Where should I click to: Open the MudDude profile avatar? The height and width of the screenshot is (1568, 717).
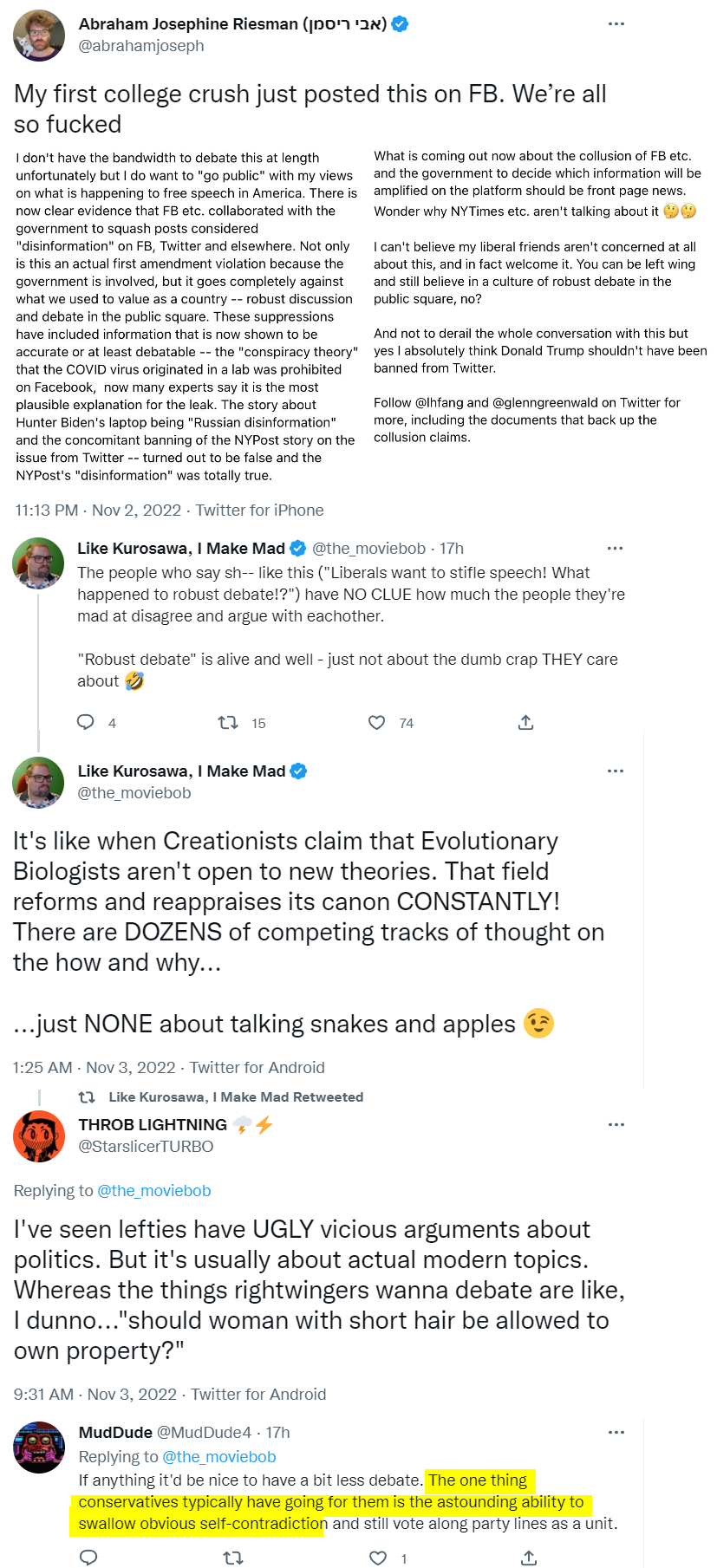(x=39, y=1447)
